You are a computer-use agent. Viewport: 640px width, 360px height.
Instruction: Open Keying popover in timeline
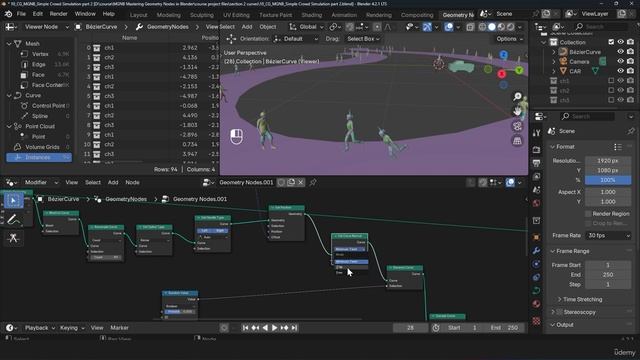point(72,328)
